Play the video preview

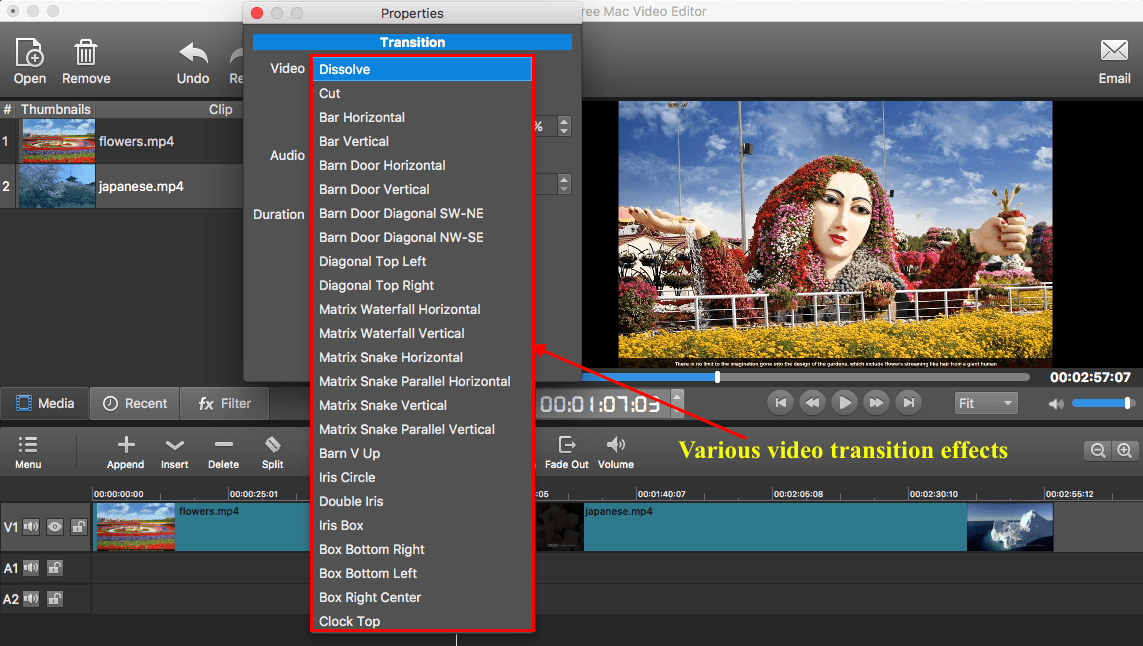tap(844, 402)
